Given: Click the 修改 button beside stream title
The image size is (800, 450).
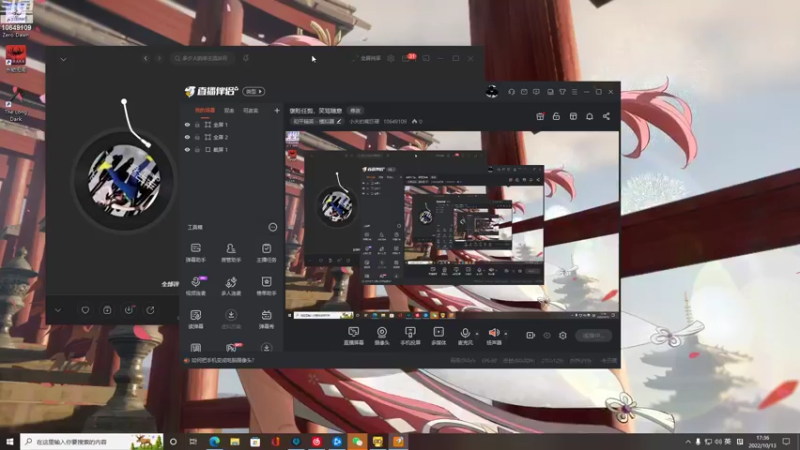Looking at the screenshot, I should 355,111.
